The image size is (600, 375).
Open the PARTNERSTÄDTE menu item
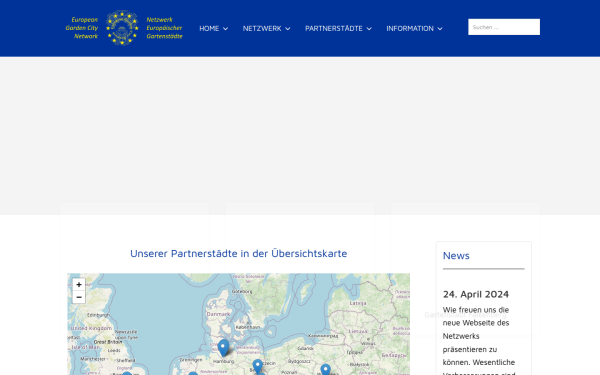coord(334,28)
